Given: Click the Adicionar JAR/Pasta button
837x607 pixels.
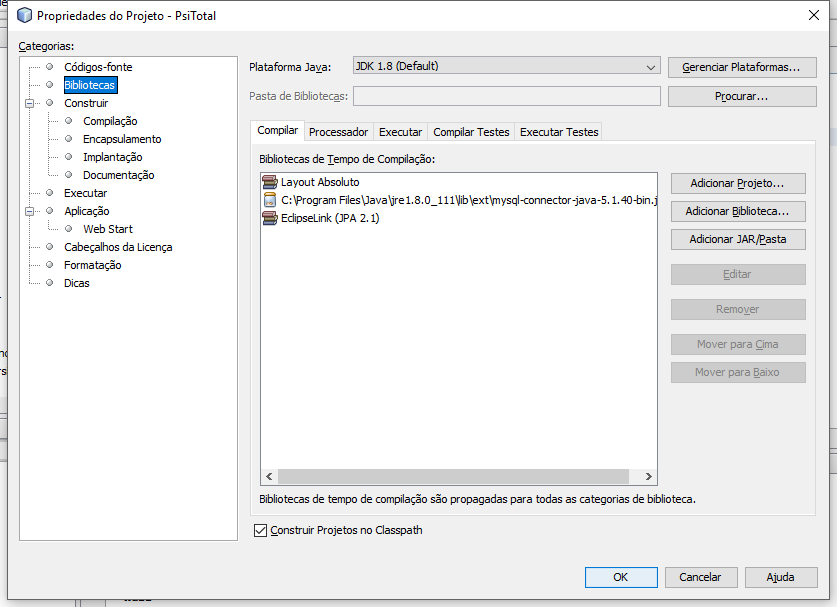Looking at the screenshot, I should (738, 239).
